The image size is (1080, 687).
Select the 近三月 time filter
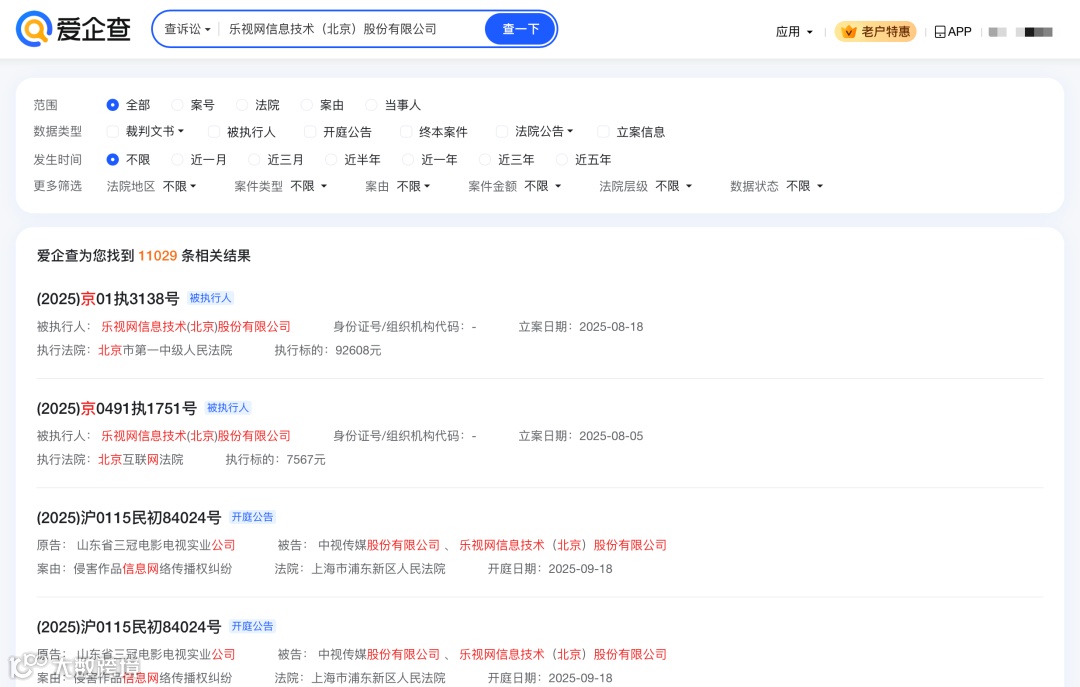click(254, 159)
